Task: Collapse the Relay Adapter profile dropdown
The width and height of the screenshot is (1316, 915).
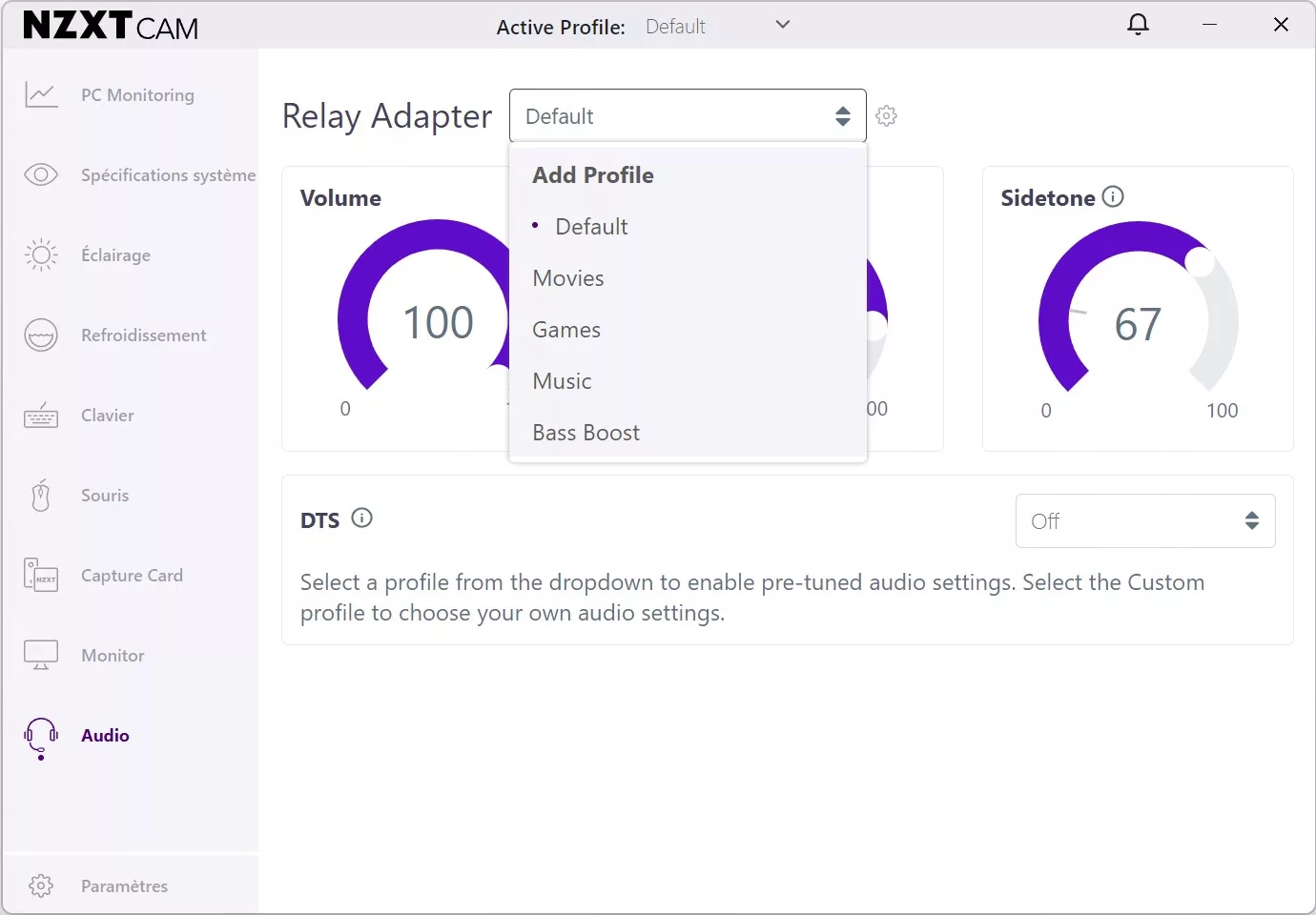Action: click(x=687, y=116)
